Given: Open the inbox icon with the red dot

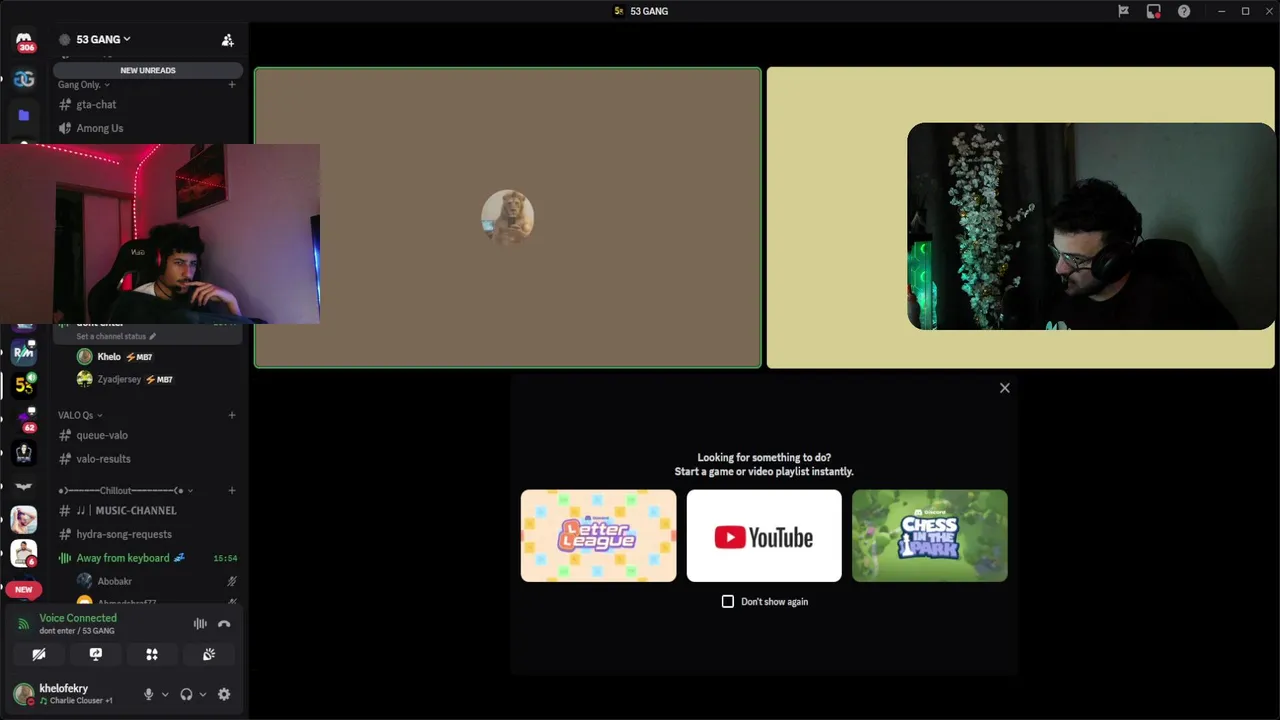Looking at the screenshot, I should (x=1153, y=11).
